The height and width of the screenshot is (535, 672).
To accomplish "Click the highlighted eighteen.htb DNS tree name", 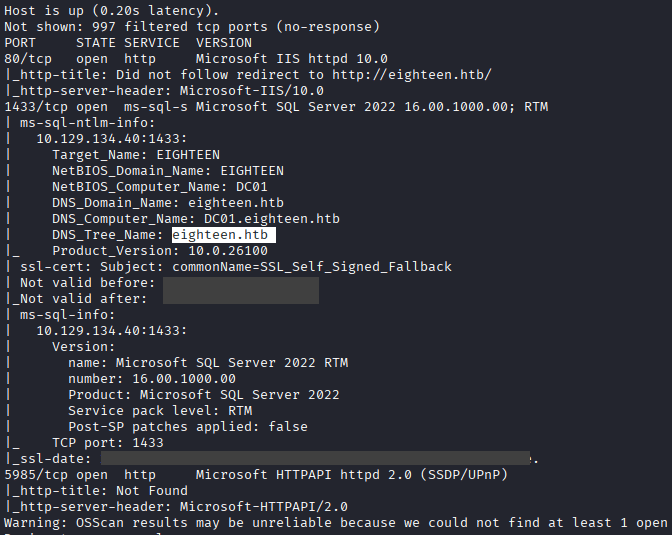I will click(223, 235).
